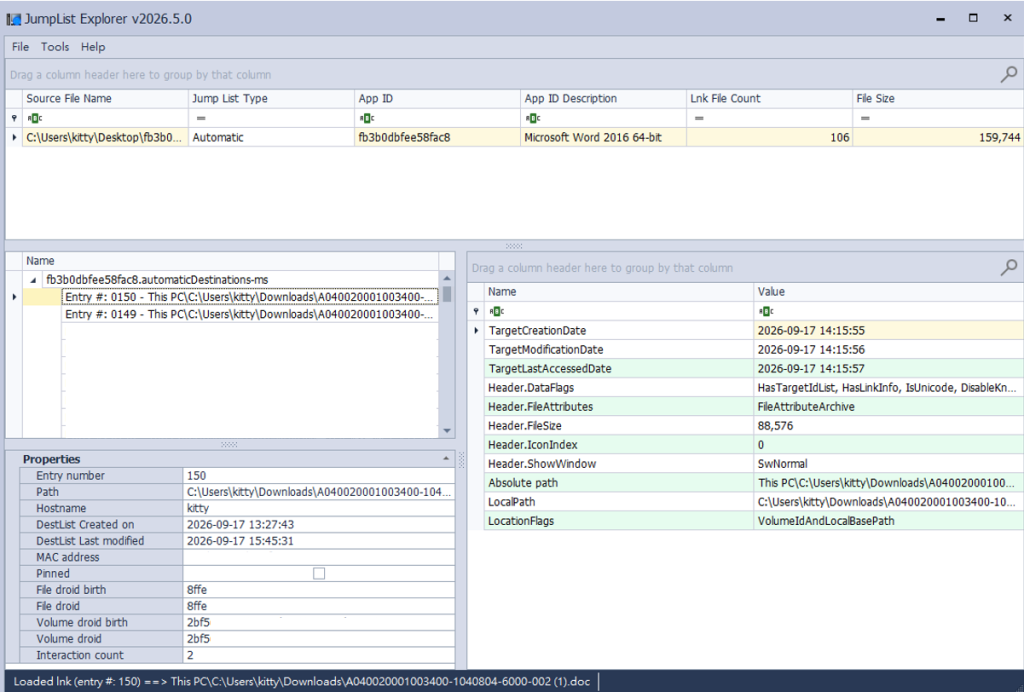The image size is (1024, 692).
Task: Click the fb3b0dbfee58fac8 App ID cell
Action: point(437,138)
